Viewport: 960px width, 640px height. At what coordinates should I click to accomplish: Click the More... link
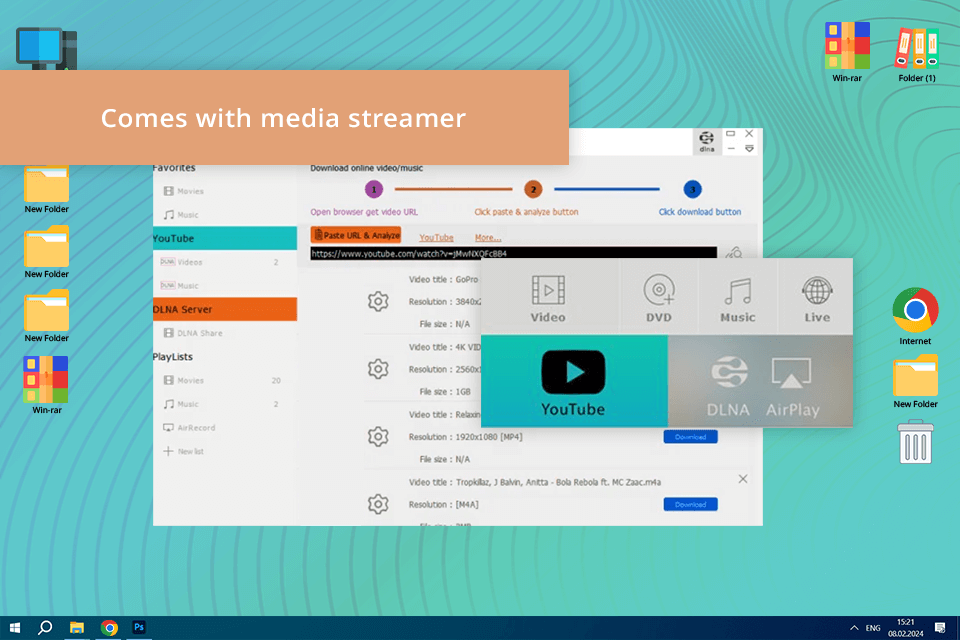(488, 238)
